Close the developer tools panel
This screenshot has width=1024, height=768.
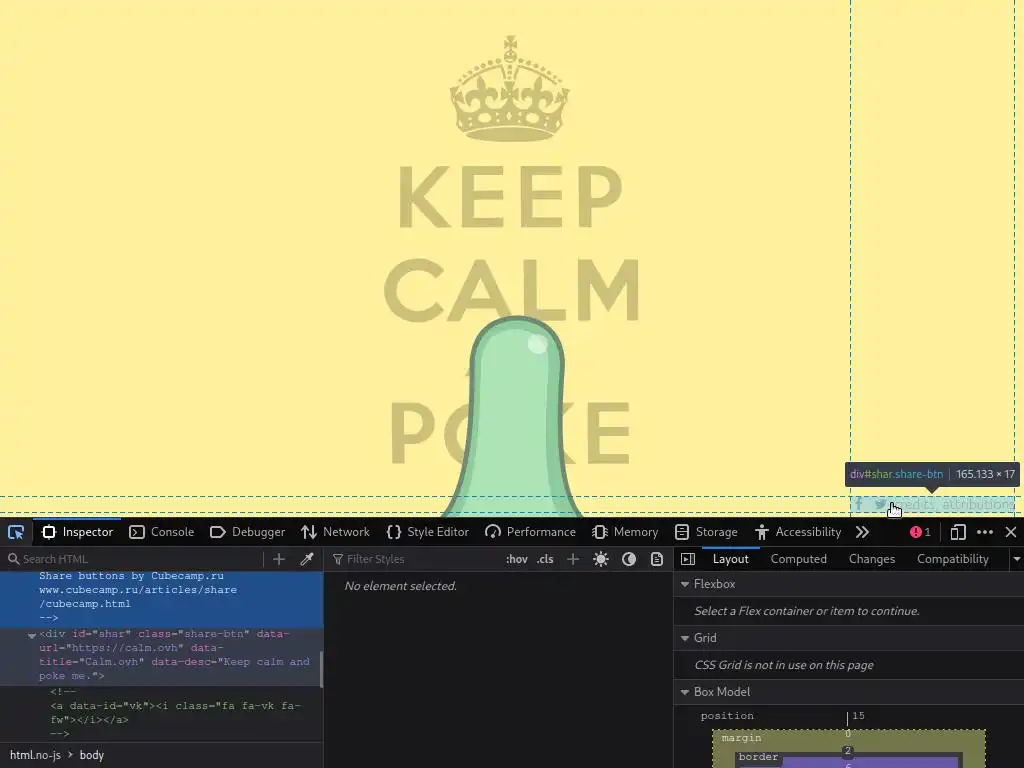tap(1011, 532)
